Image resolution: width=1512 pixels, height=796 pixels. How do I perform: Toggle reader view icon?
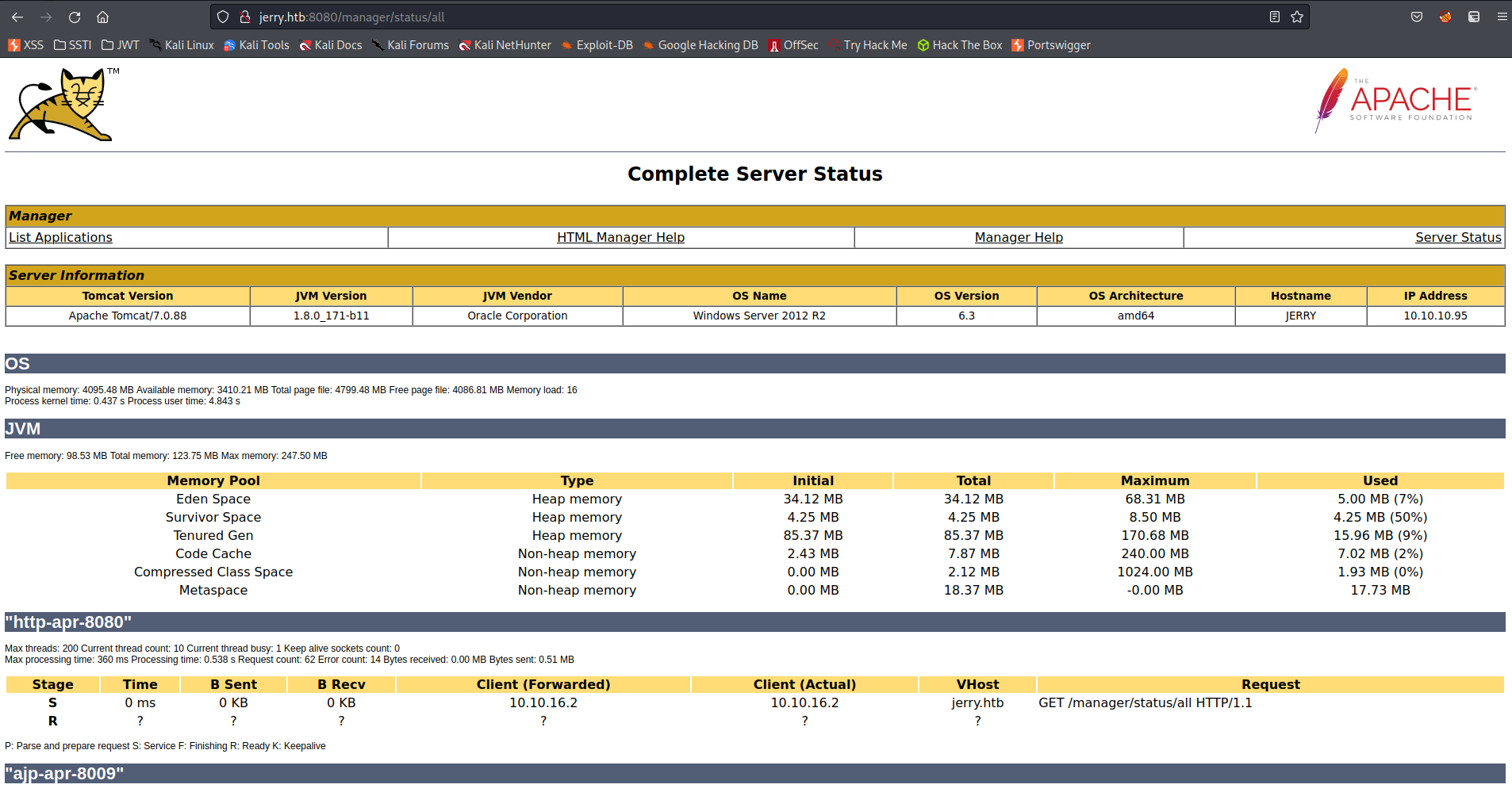tap(1275, 17)
